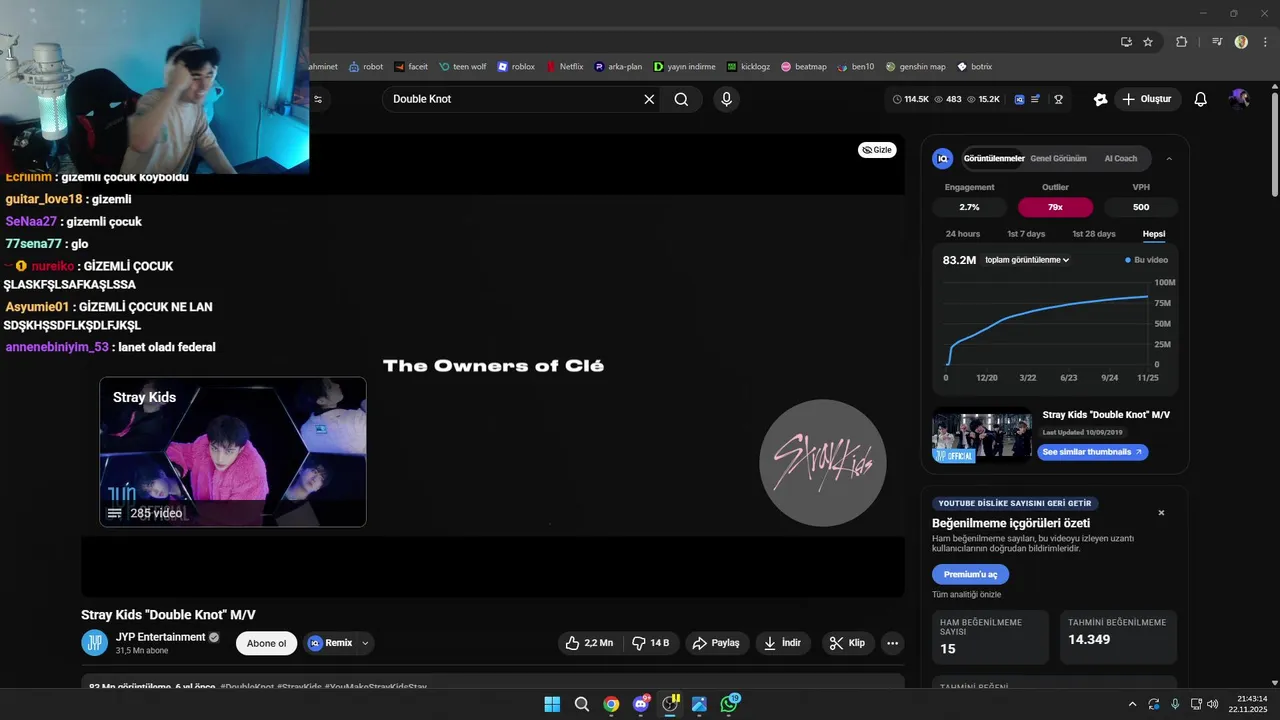Open toplam görüntülenme metric dropdown

click(1027, 260)
